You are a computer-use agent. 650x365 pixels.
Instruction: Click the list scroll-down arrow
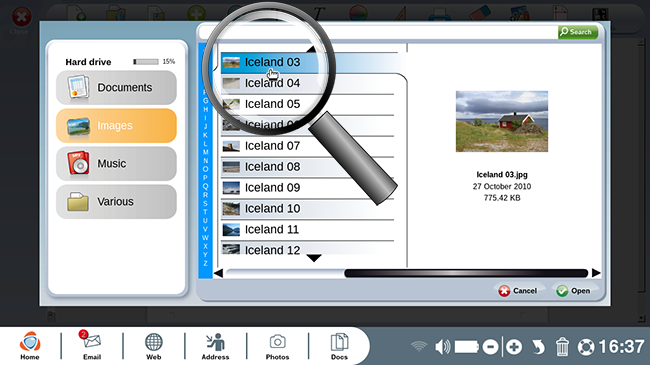(314, 258)
